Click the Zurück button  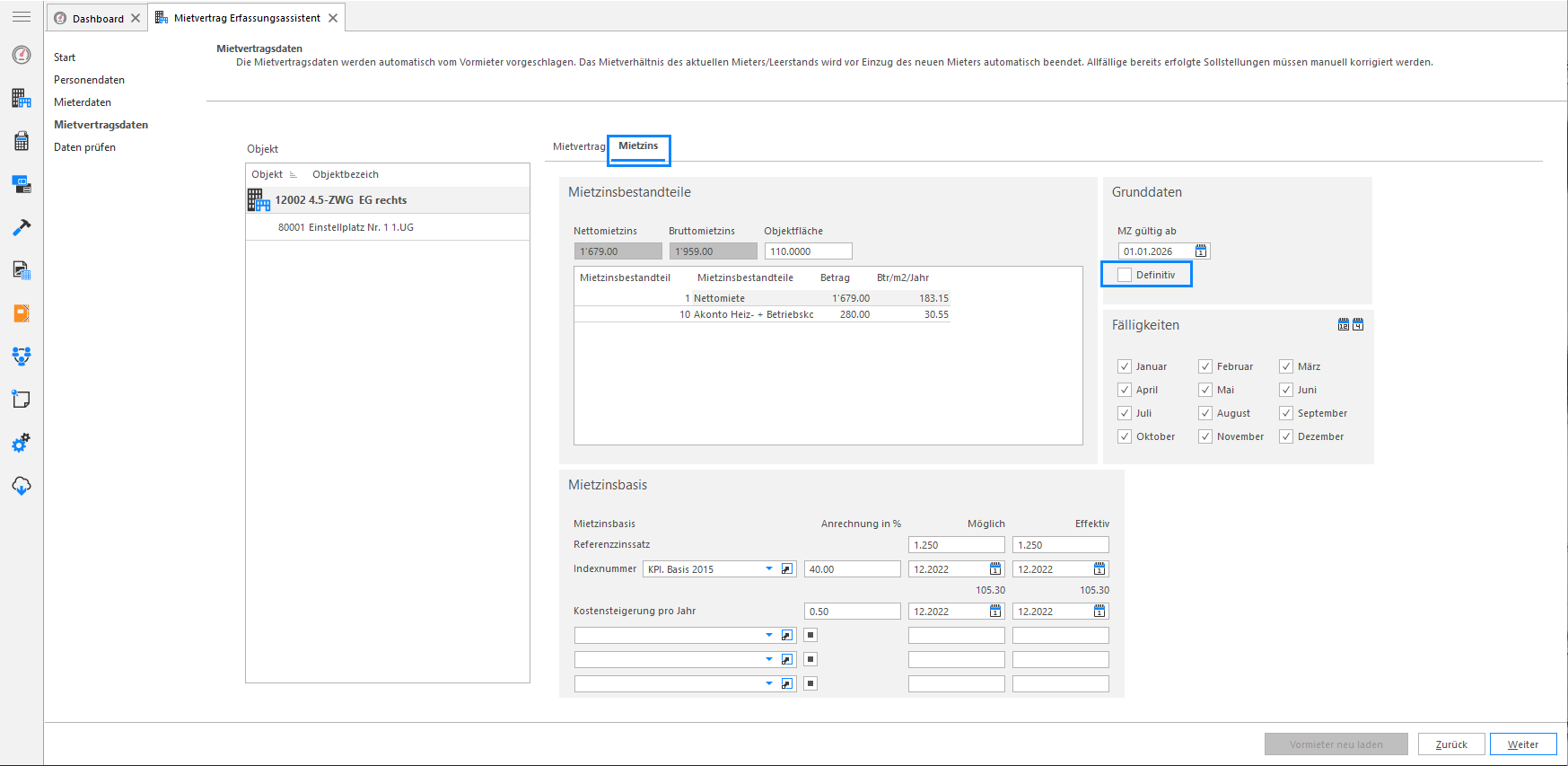(1451, 744)
